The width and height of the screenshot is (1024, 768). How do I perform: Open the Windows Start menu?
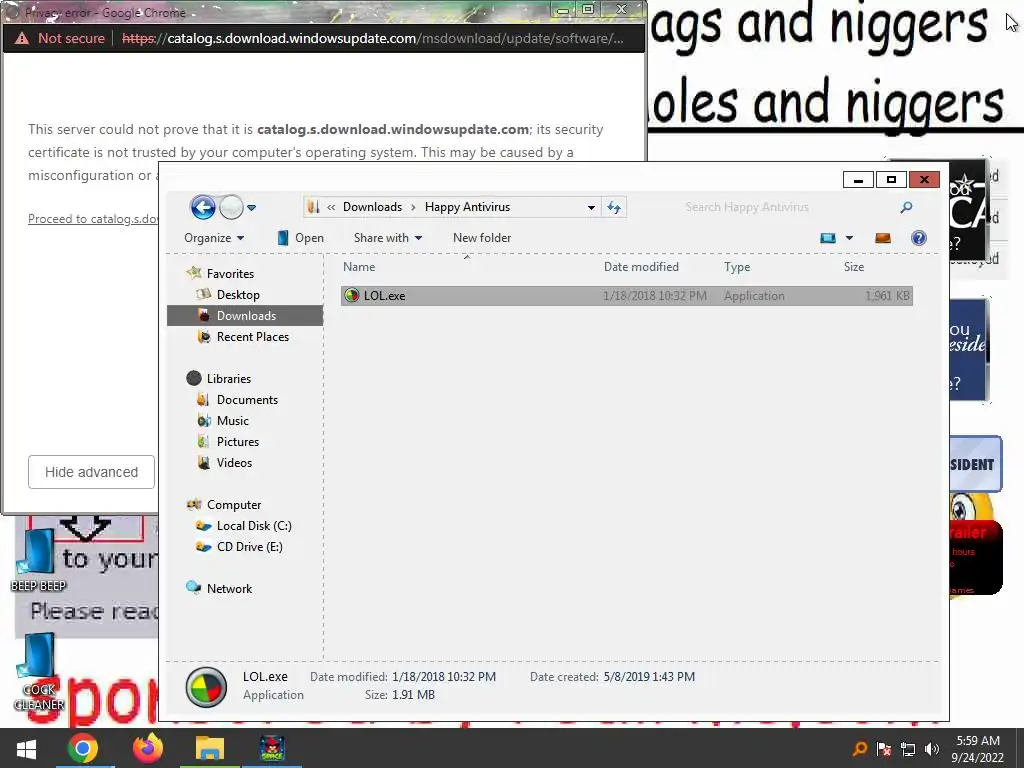click(26, 748)
